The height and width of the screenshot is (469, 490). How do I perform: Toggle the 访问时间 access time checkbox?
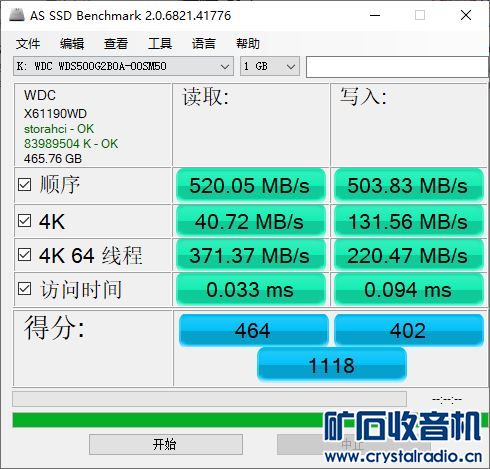(x=25, y=289)
